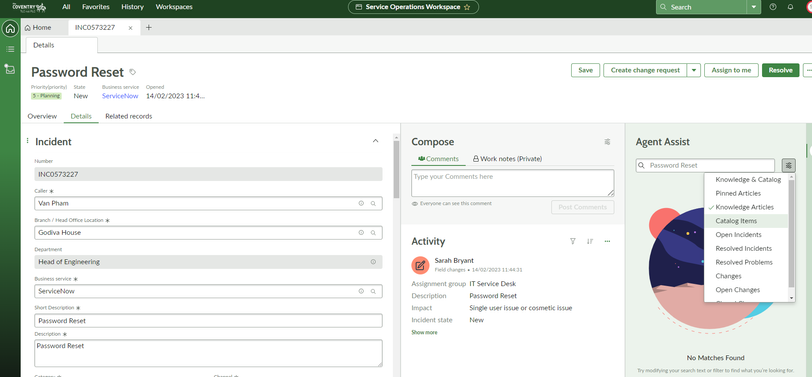Open the inbox icon in left sidebar
This screenshot has height=377, width=812.
point(10,69)
